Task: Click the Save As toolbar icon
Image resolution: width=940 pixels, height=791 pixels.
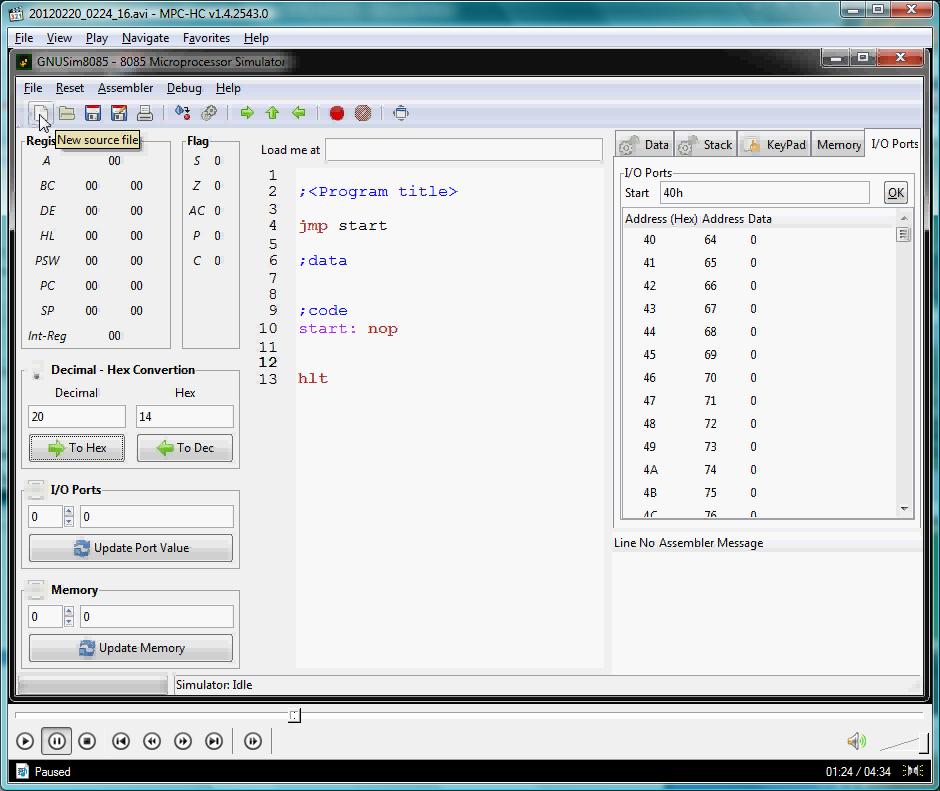Action: coord(119,113)
